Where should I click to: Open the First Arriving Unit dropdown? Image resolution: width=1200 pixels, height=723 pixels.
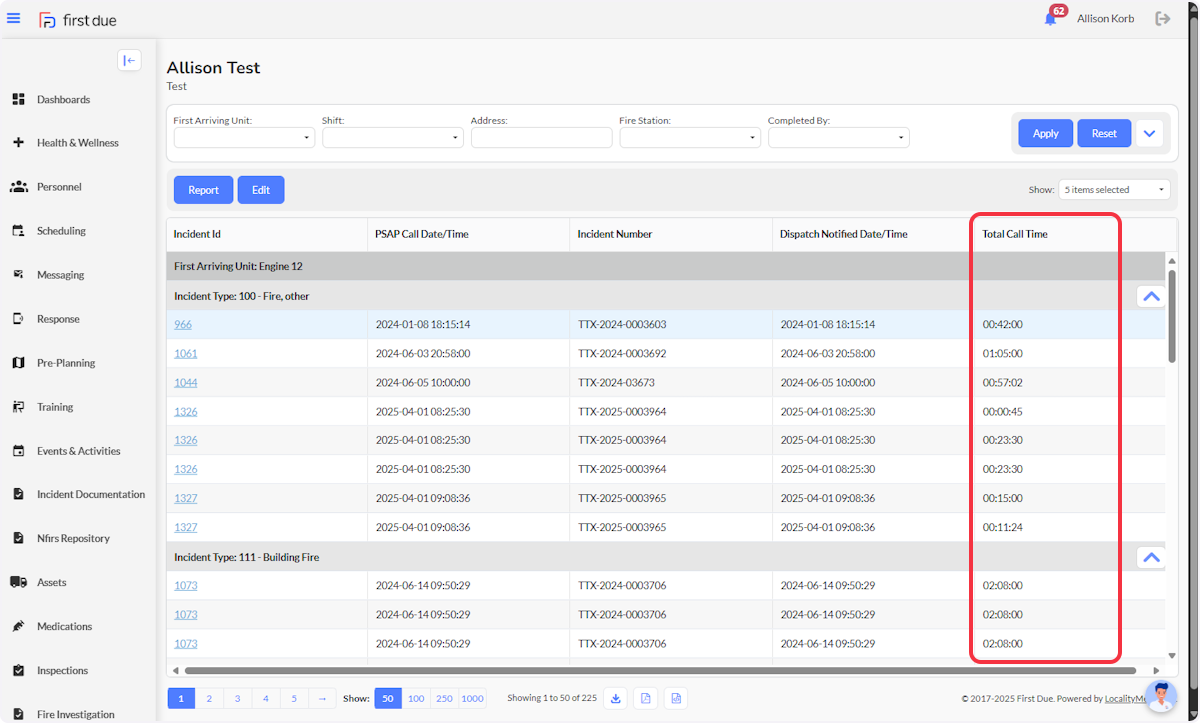tap(244, 138)
